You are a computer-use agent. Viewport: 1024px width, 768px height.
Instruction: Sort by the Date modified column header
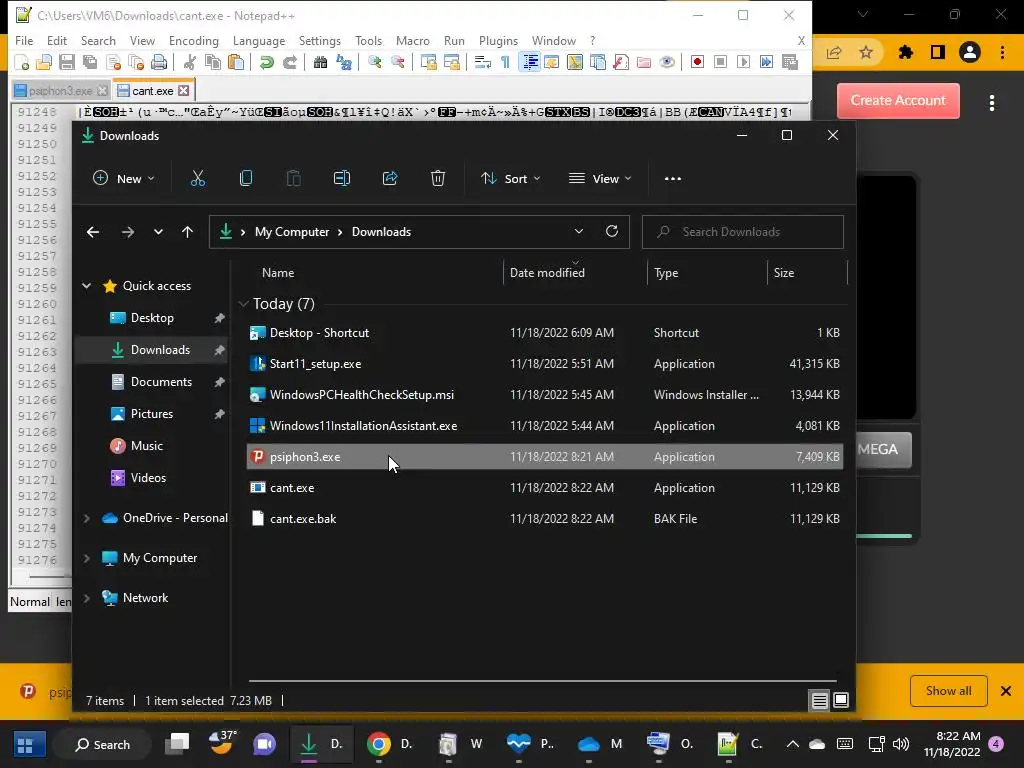coord(547,273)
